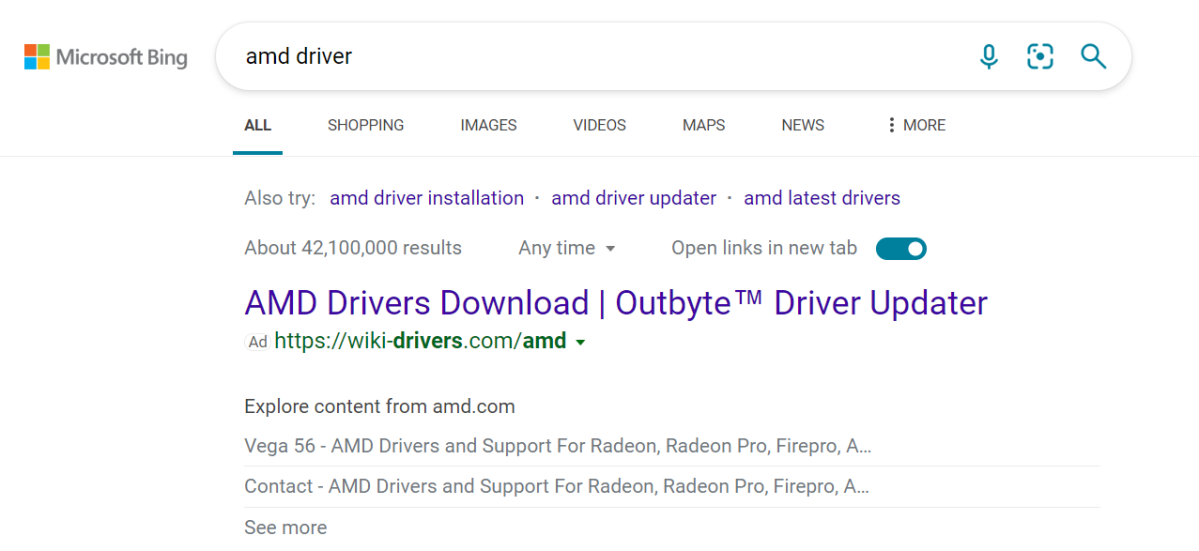Open AMD Drivers Download Outbyte result
The height and width of the screenshot is (551, 1199).
(x=616, y=303)
